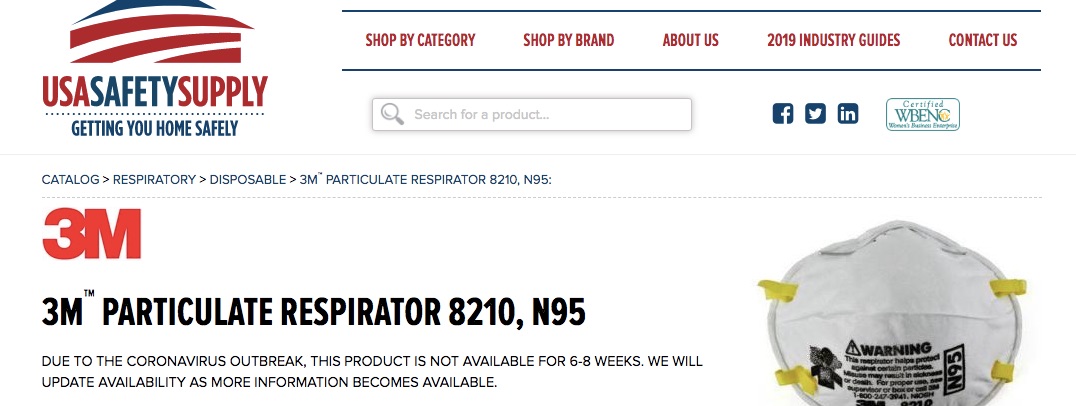Click the magnifying glass search icon
This screenshot has width=1076, height=406.
point(393,114)
